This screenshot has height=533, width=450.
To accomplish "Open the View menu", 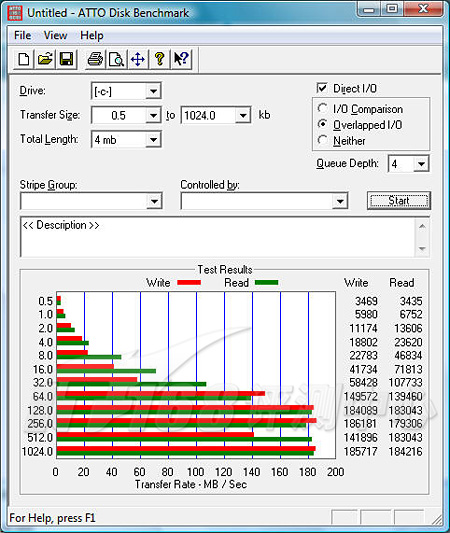I will (55, 35).
